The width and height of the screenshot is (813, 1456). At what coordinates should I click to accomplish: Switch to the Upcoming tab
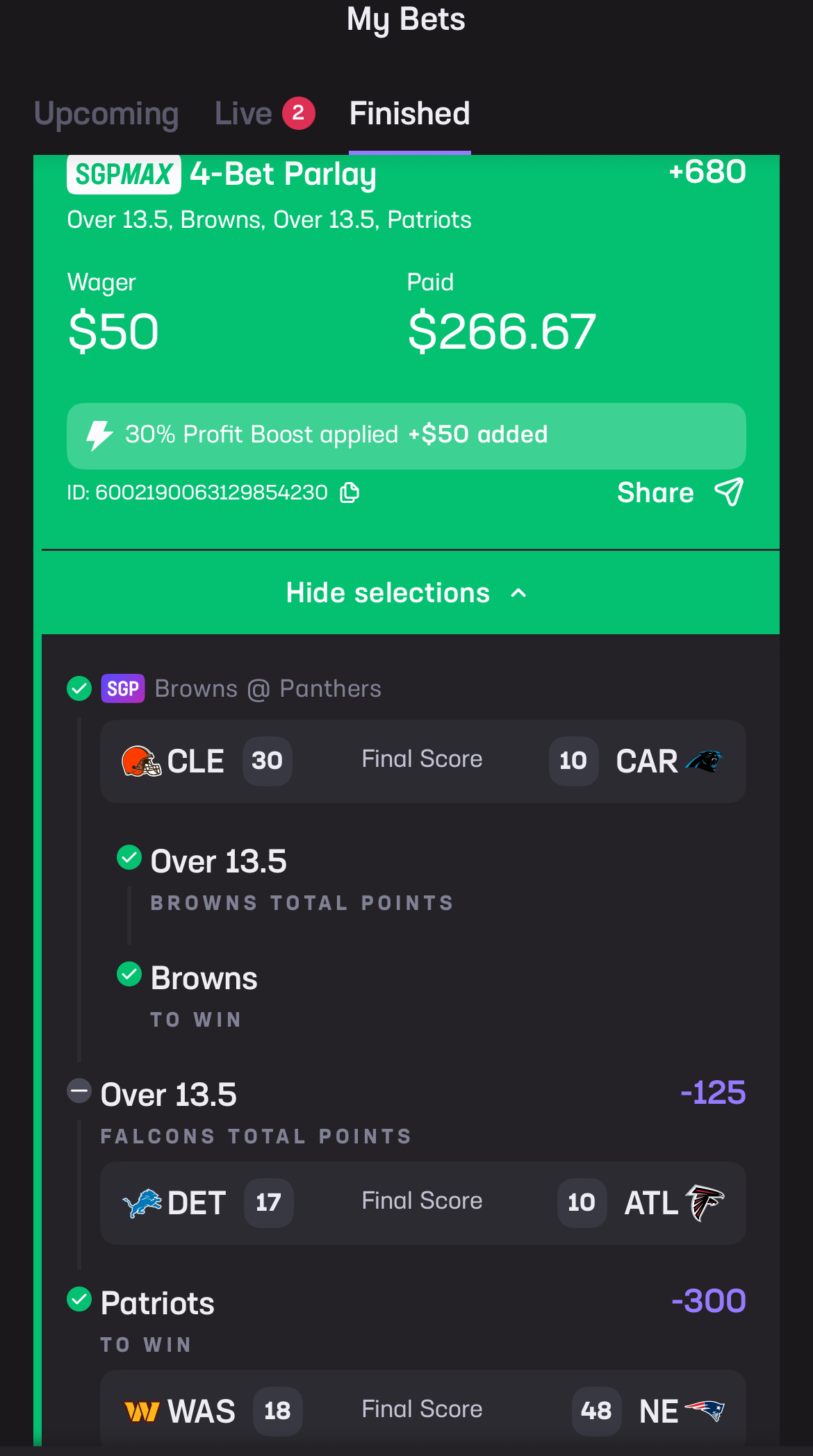tap(106, 113)
